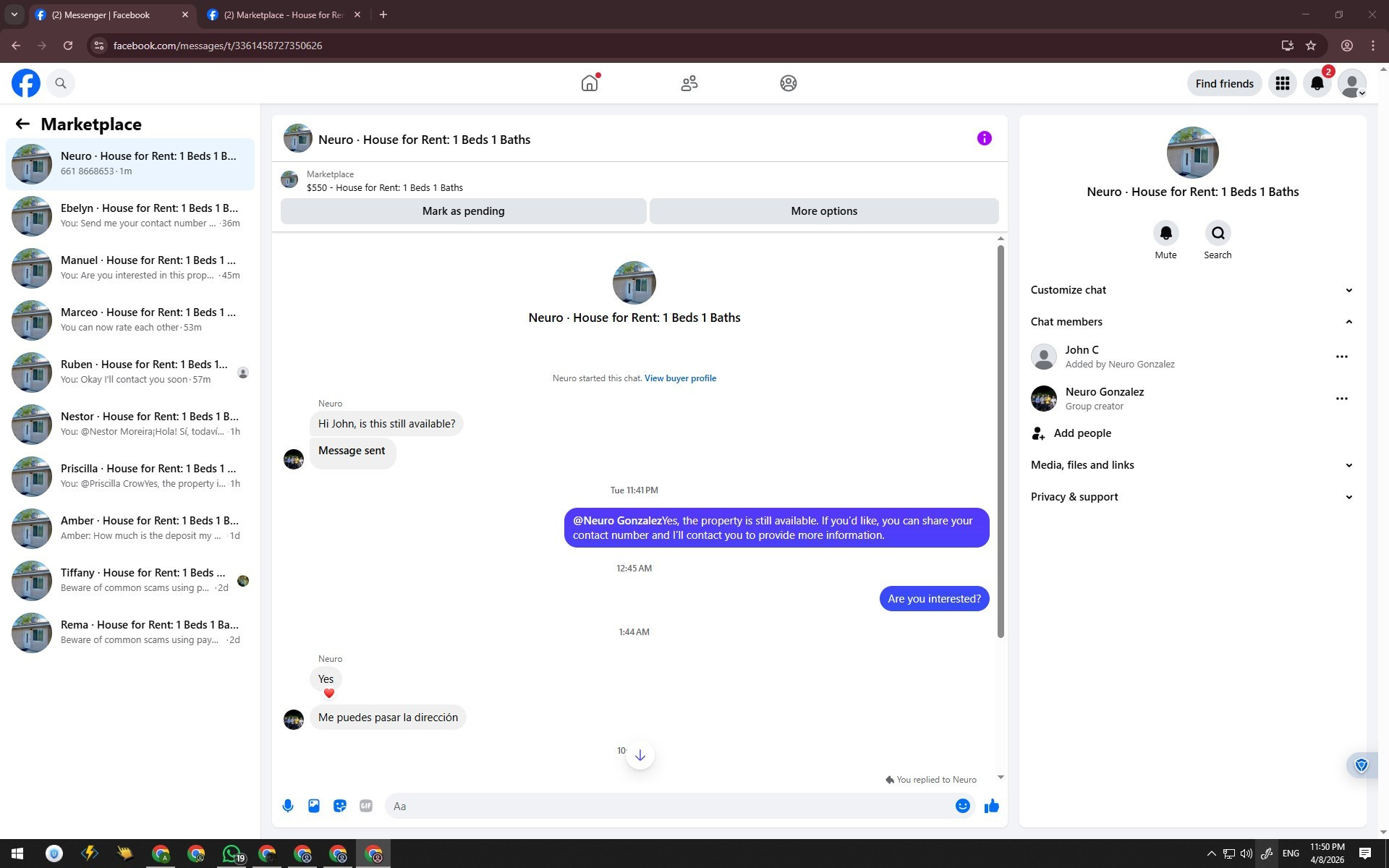This screenshot has width=1389, height=868.
Task: Click the chat messages vertical scrollbar
Action: [x=1001, y=441]
